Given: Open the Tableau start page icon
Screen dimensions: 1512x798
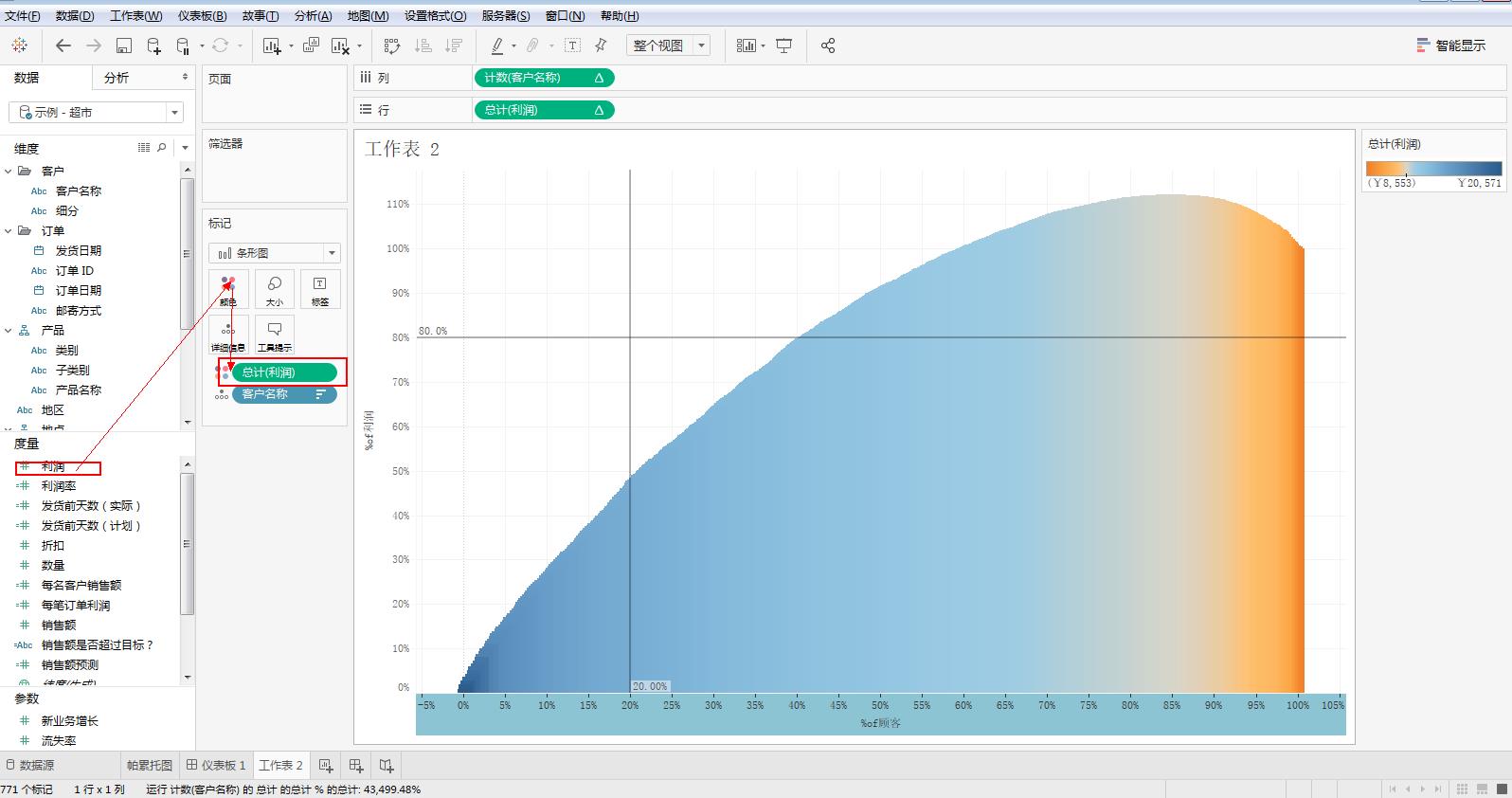Looking at the screenshot, I should pos(20,45).
